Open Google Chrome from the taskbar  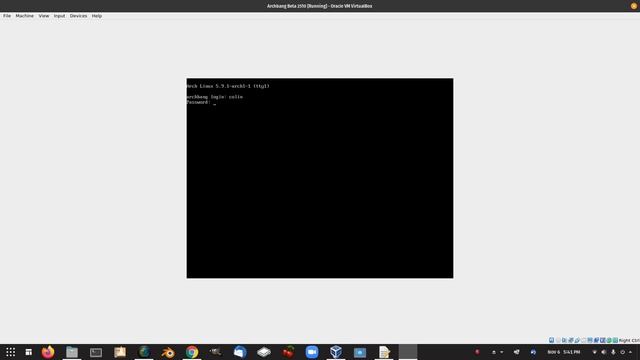point(192,352)
